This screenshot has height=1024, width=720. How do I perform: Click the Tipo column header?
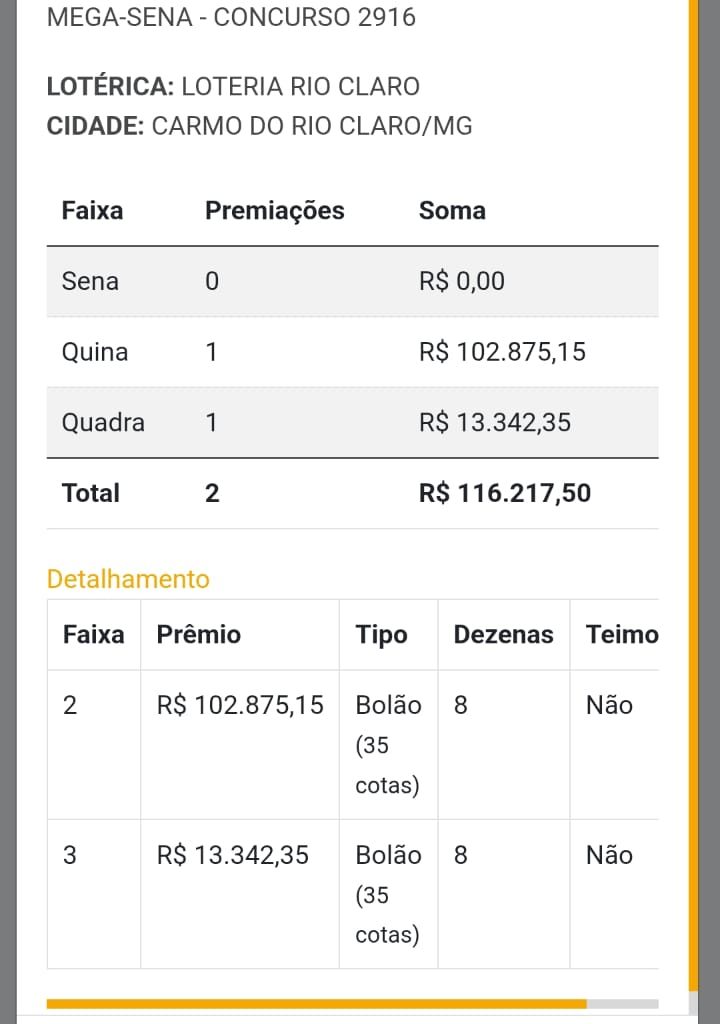tap(381, 634)
